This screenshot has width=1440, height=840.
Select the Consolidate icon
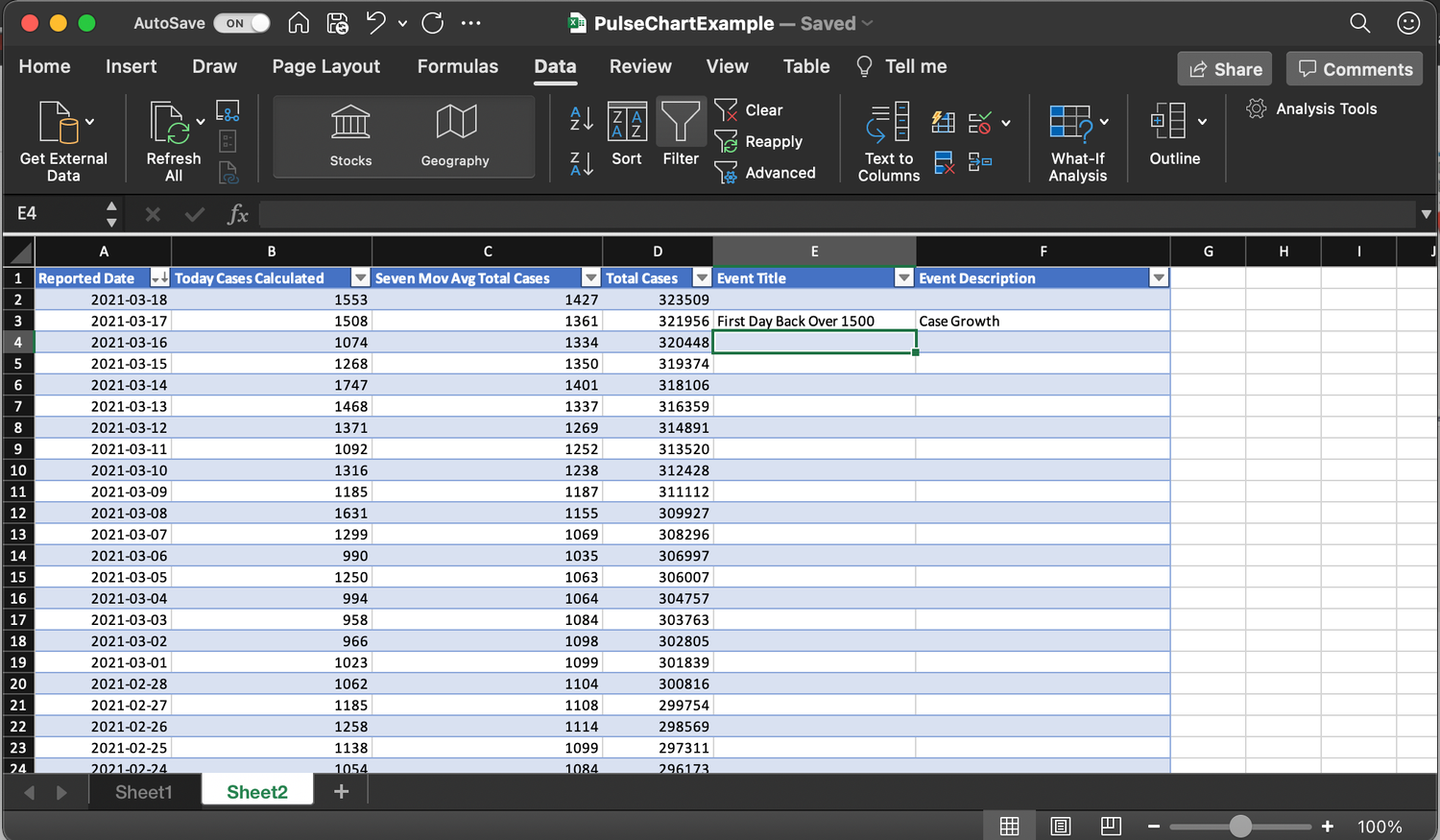pyautogui.click(x=979, y=162)
